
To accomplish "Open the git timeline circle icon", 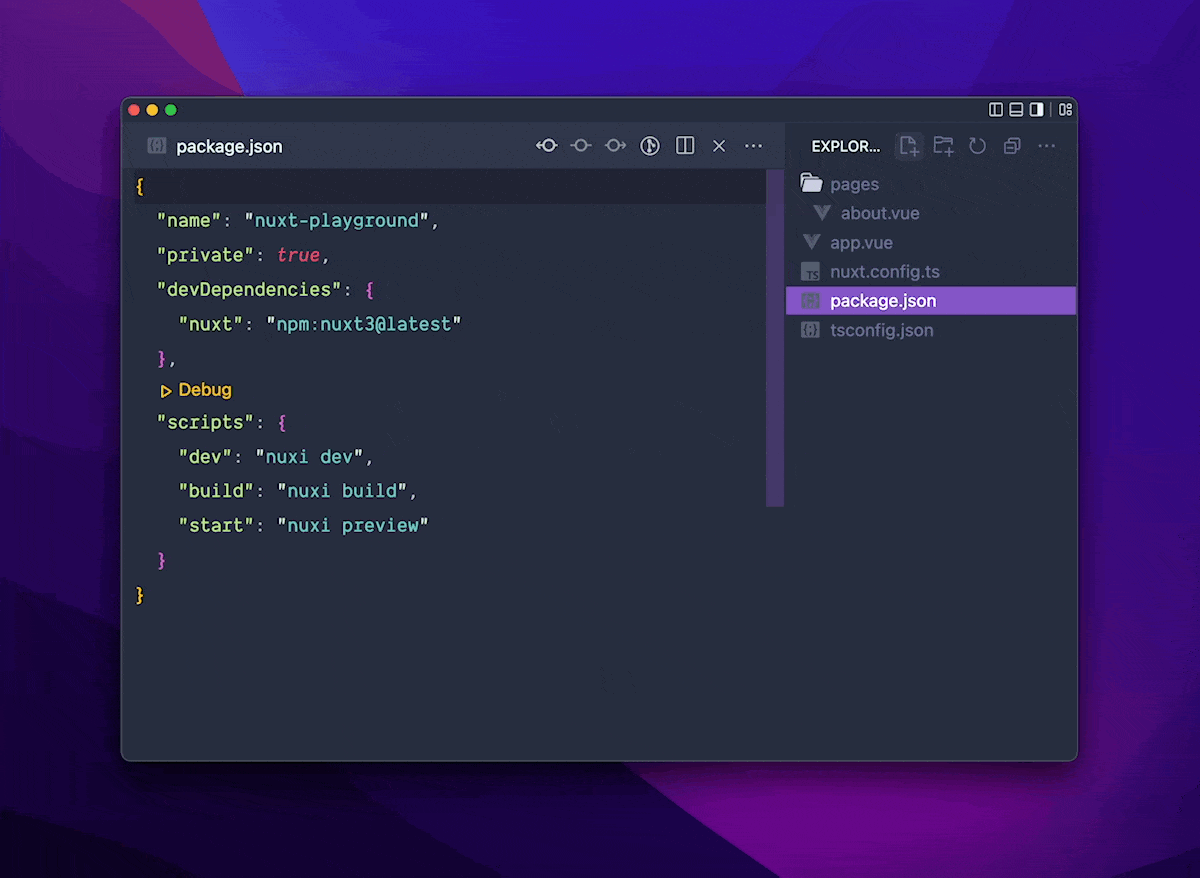I will pos(650,146).
